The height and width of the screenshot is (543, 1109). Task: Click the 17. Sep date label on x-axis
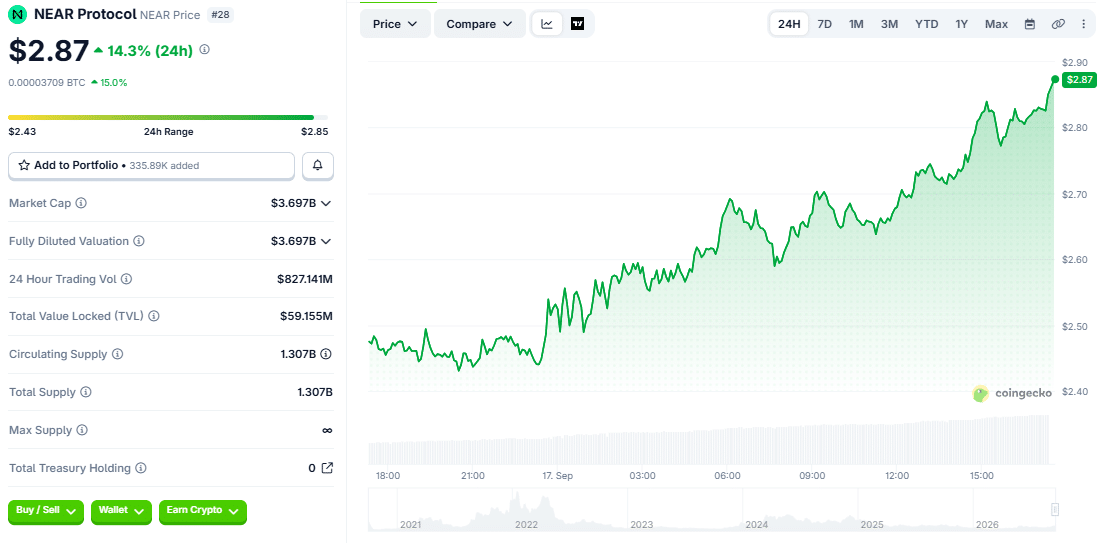(x=556, y=476)
